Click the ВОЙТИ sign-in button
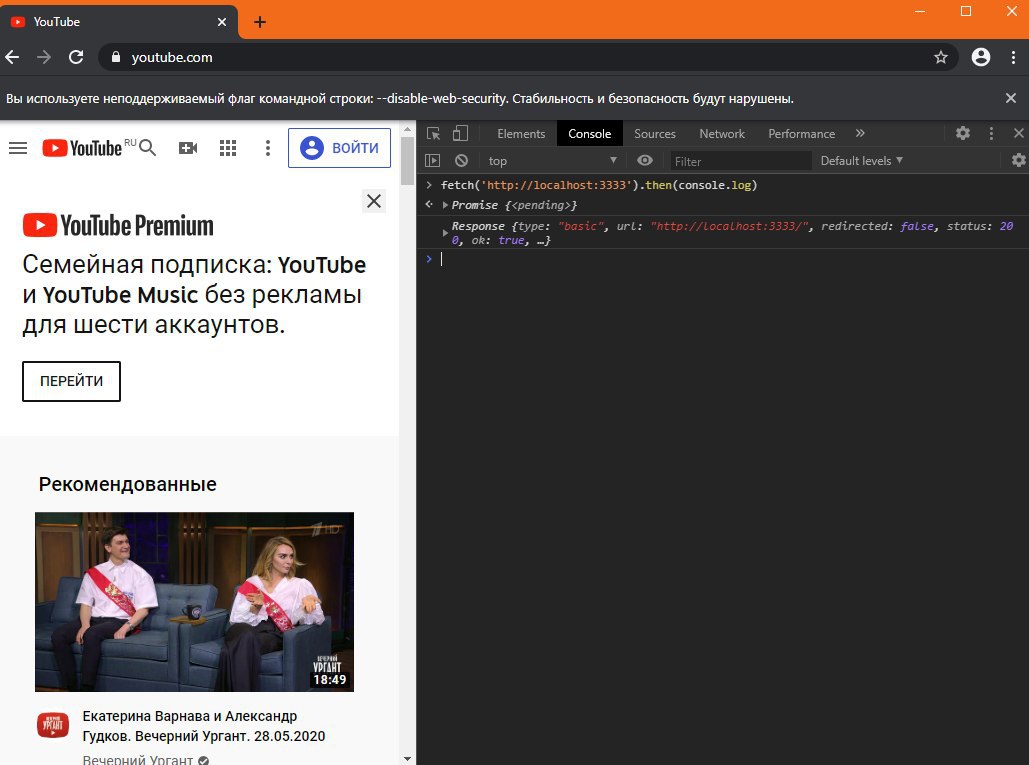 click(339, 148)
